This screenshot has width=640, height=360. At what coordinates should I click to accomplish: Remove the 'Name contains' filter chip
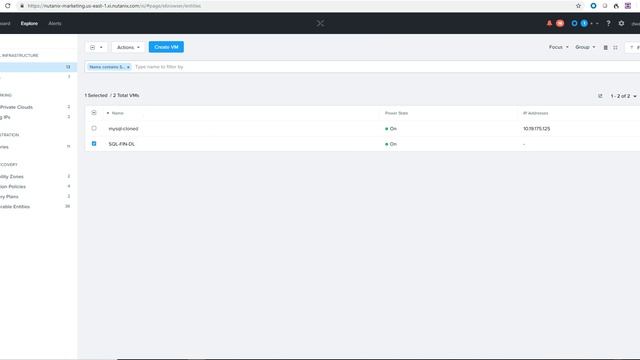(x=128, y=67)
